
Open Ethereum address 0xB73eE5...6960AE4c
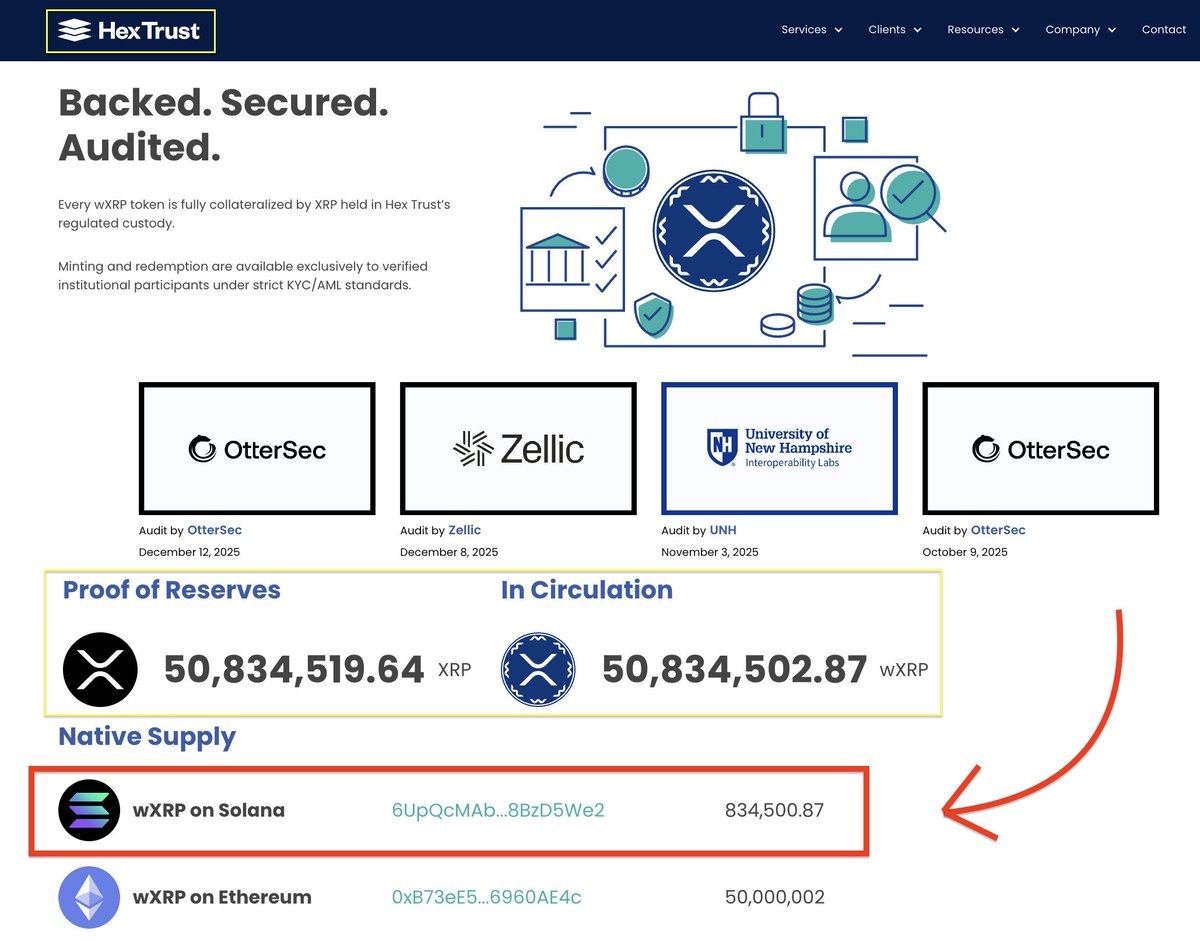486,897
